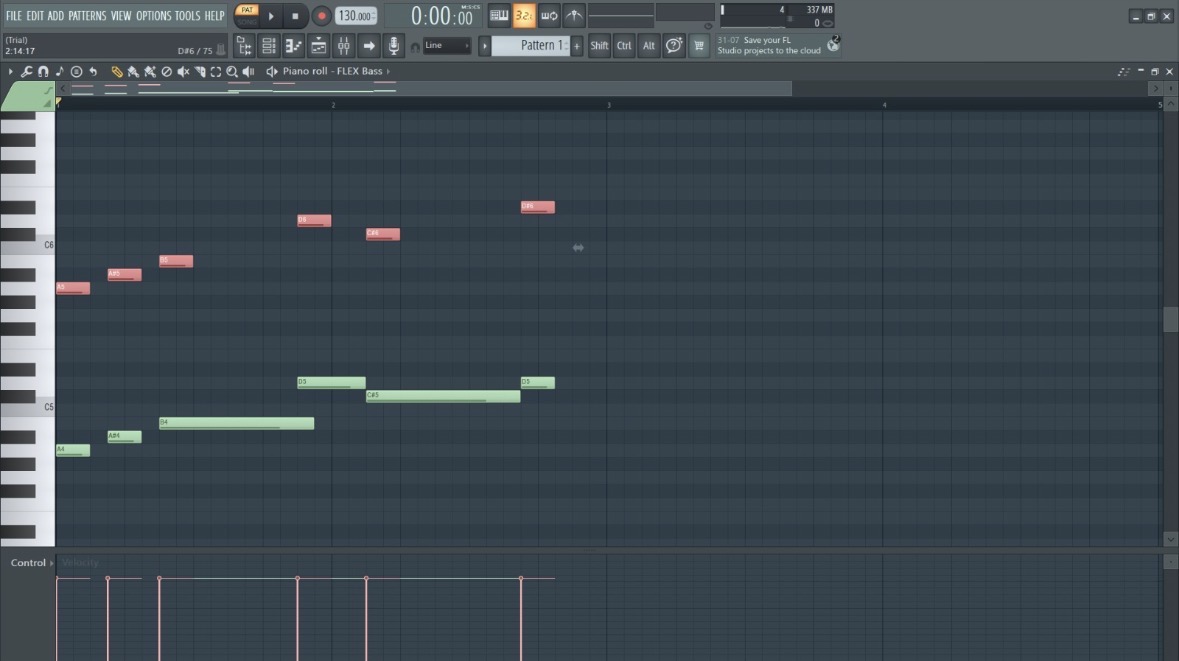Open the PATTERNS menu
This screenshot has height=661, width=1179.
click(x=87, y=16)
